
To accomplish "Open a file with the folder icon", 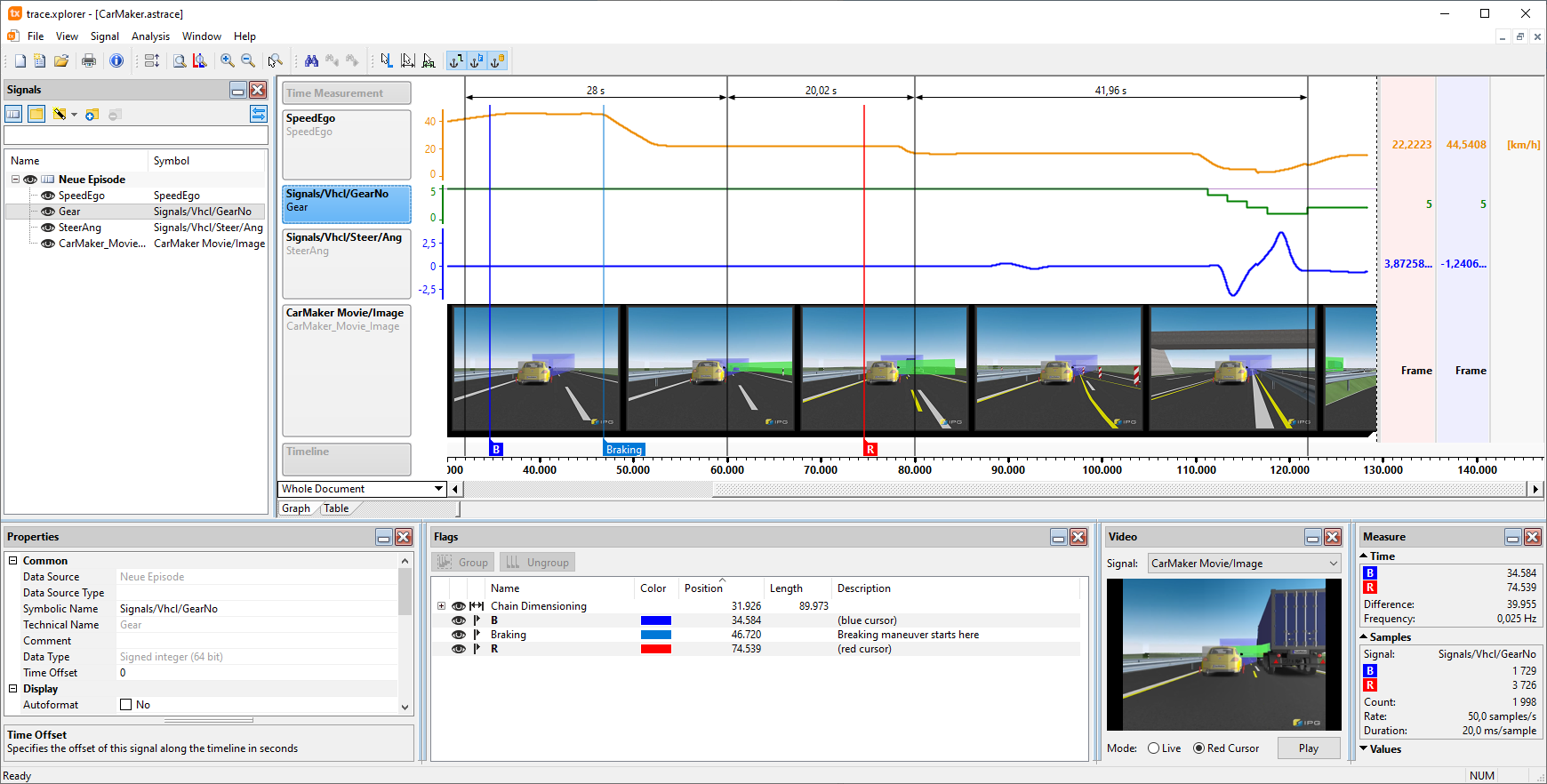I will [61, 60].
